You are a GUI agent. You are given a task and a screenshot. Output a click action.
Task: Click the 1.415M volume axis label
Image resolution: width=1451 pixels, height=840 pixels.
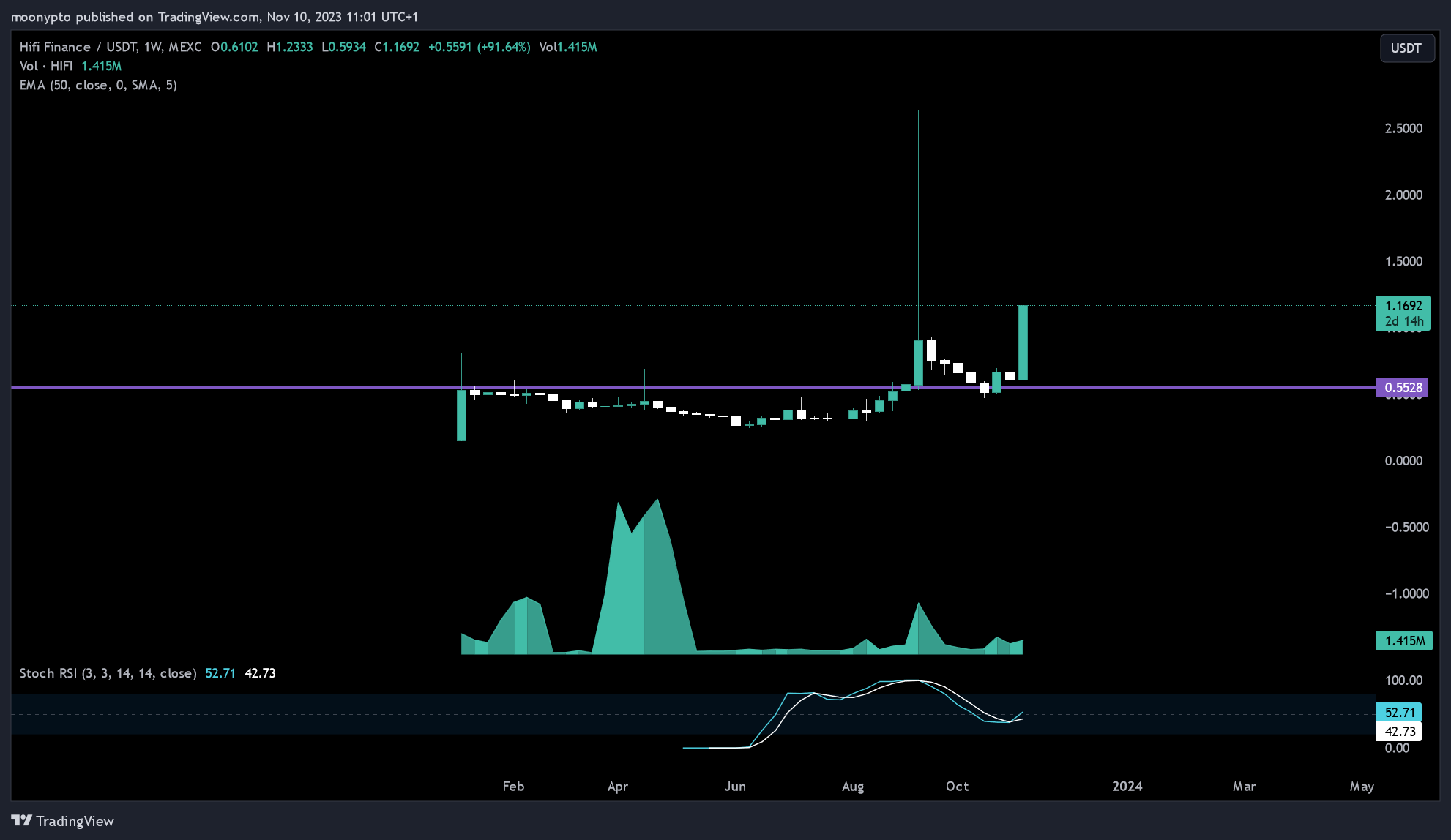1404,641
